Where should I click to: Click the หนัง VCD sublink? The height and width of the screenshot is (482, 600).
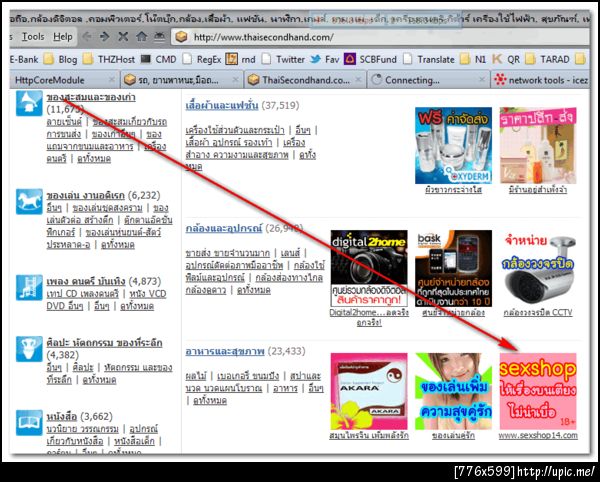click(x=148, y=294)
